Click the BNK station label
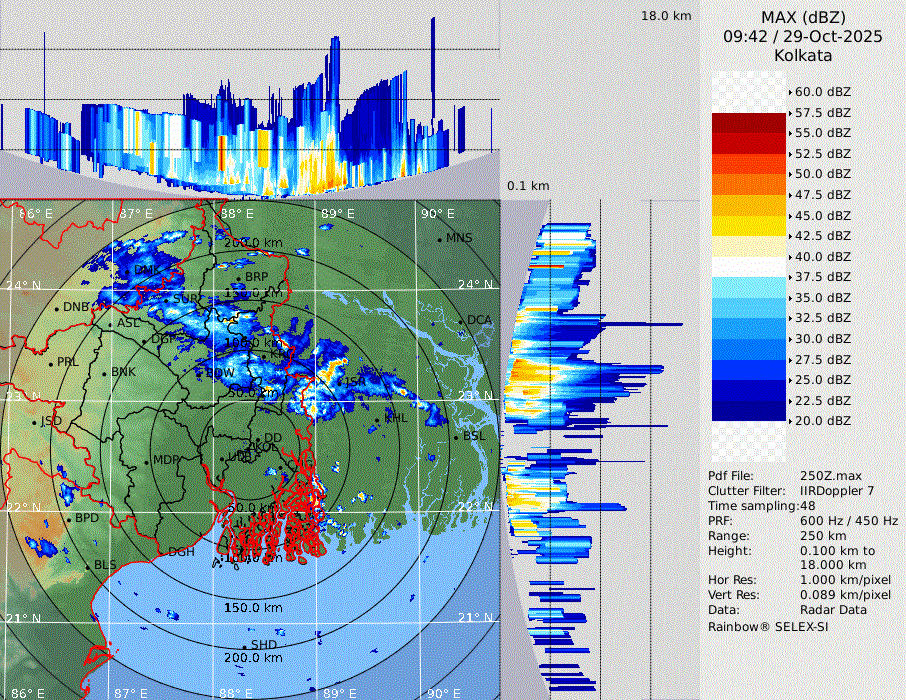Screen dimensions: 906x700 coord(123,372)
